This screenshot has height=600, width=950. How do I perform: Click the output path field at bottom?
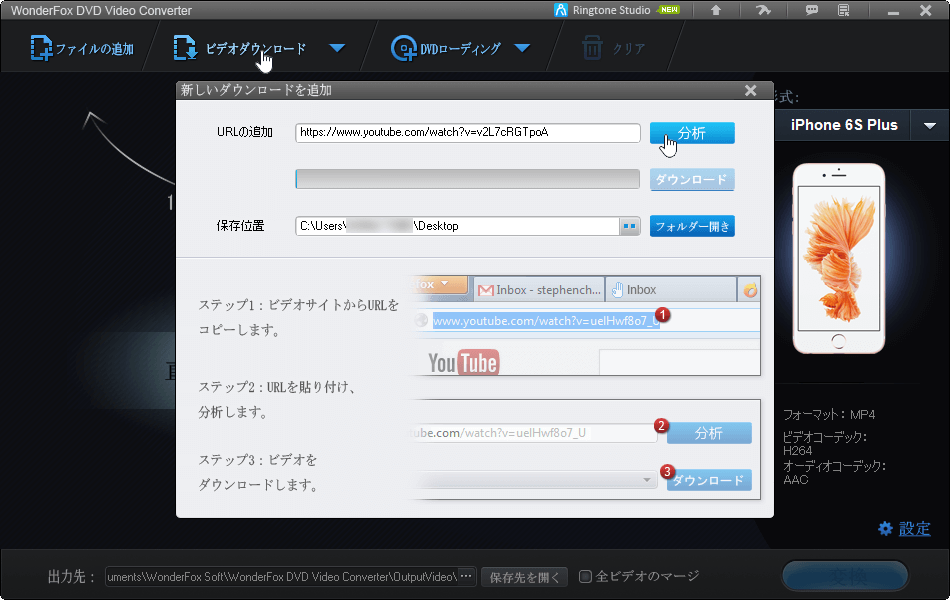(x=282, y=576)
